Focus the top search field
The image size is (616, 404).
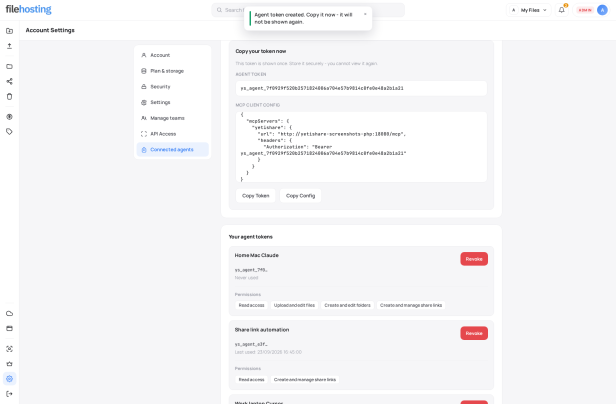tap(308, 10)
